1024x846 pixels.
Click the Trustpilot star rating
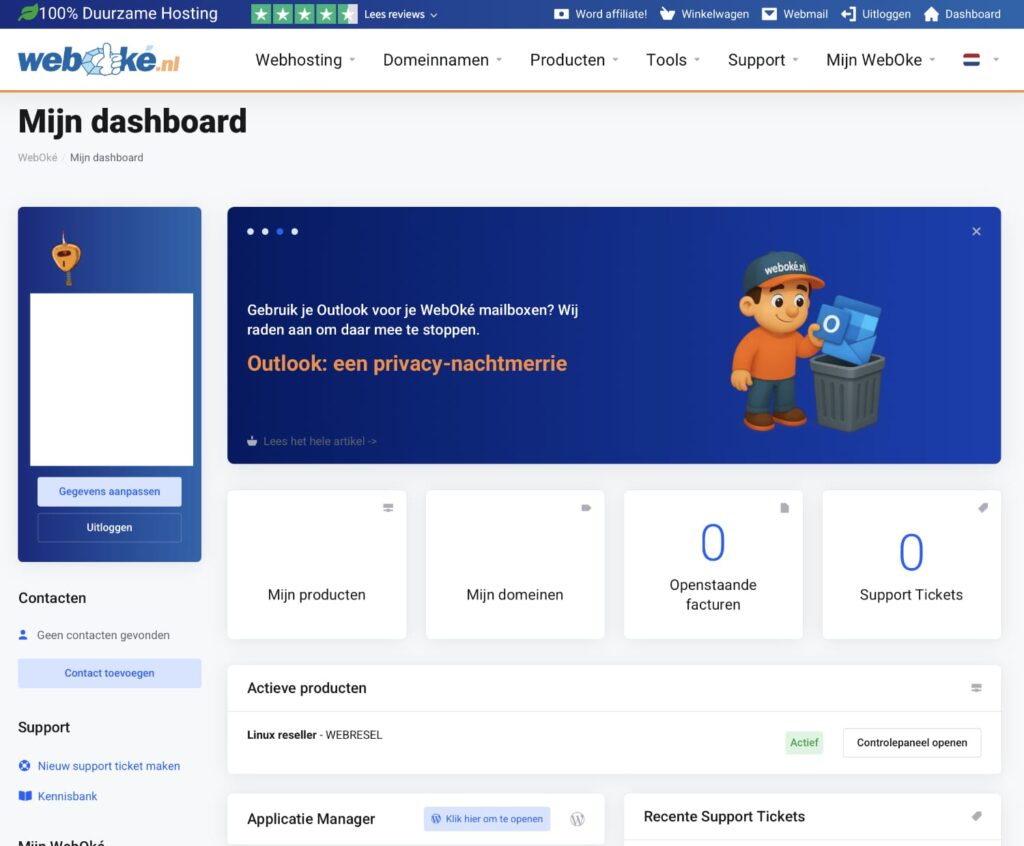pos(304,14)
